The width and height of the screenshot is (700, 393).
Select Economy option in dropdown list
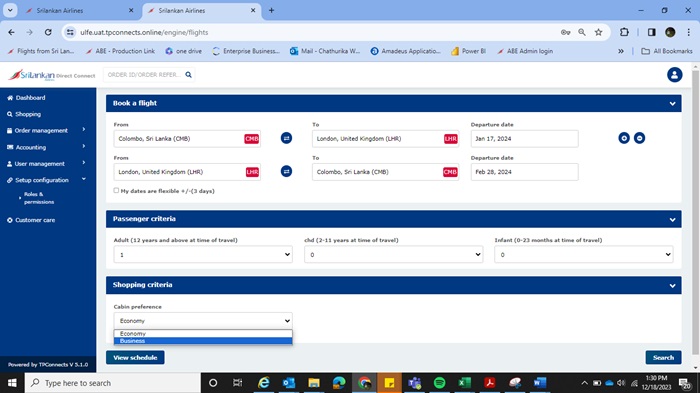203,334
